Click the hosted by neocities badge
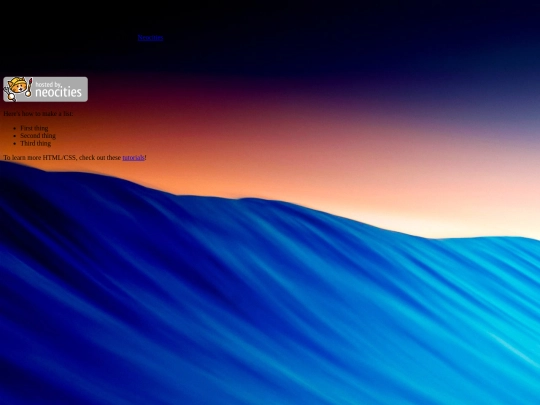 point(45,89)
